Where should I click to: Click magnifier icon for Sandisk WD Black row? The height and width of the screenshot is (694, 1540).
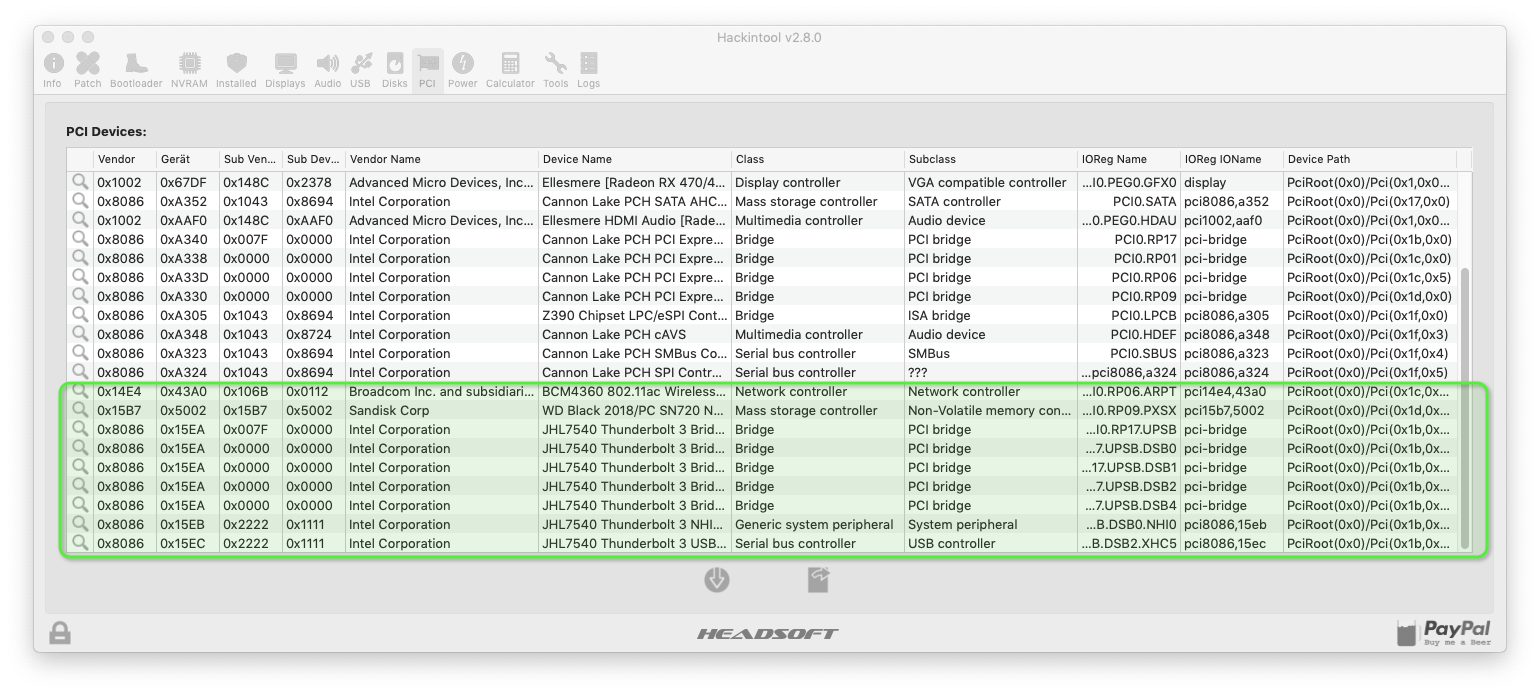(80, 410)
